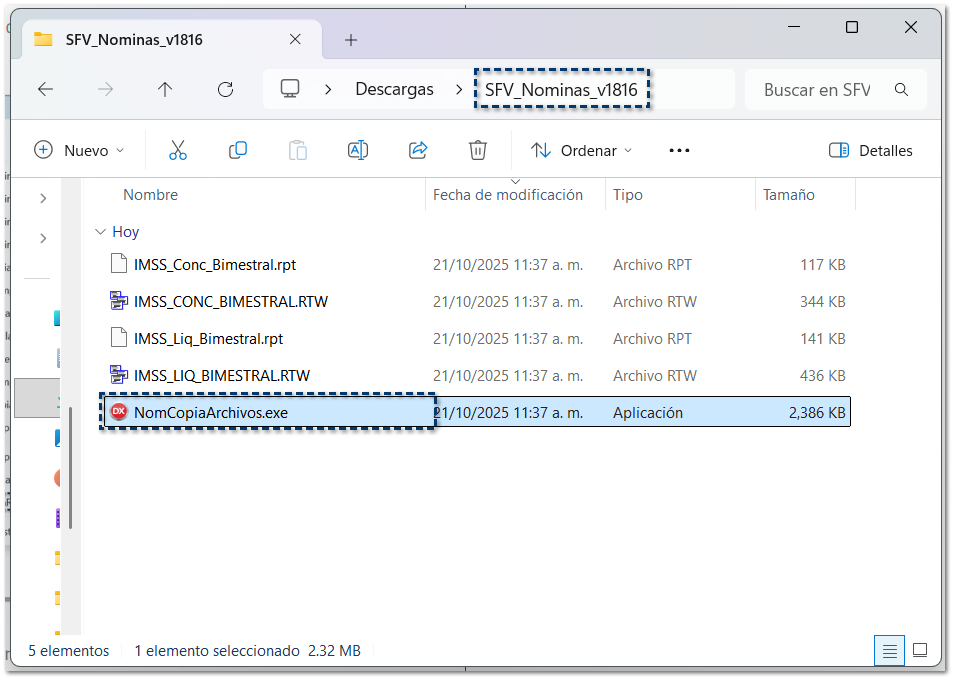This screenshot has width=954, height=680.
Task: Sort files by Nombre column header
Action: coord(151,195)
